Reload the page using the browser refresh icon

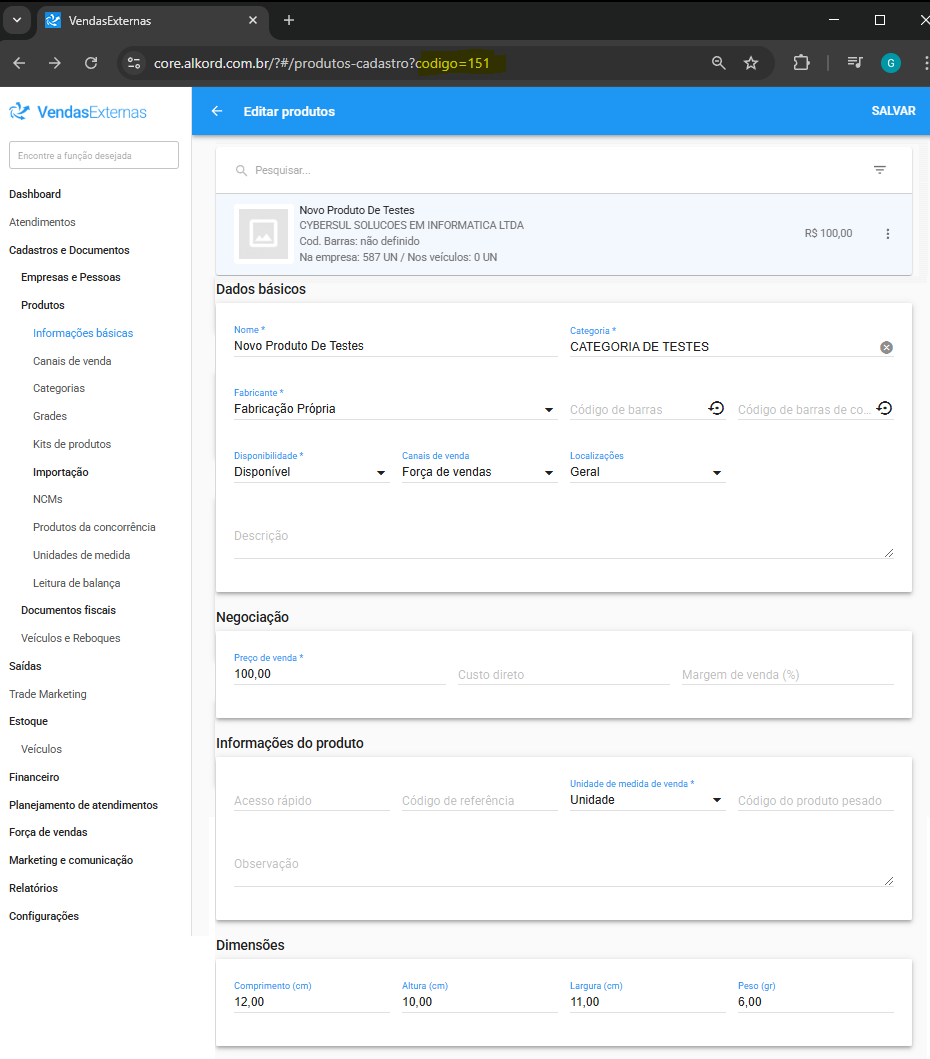pos(91,63)
